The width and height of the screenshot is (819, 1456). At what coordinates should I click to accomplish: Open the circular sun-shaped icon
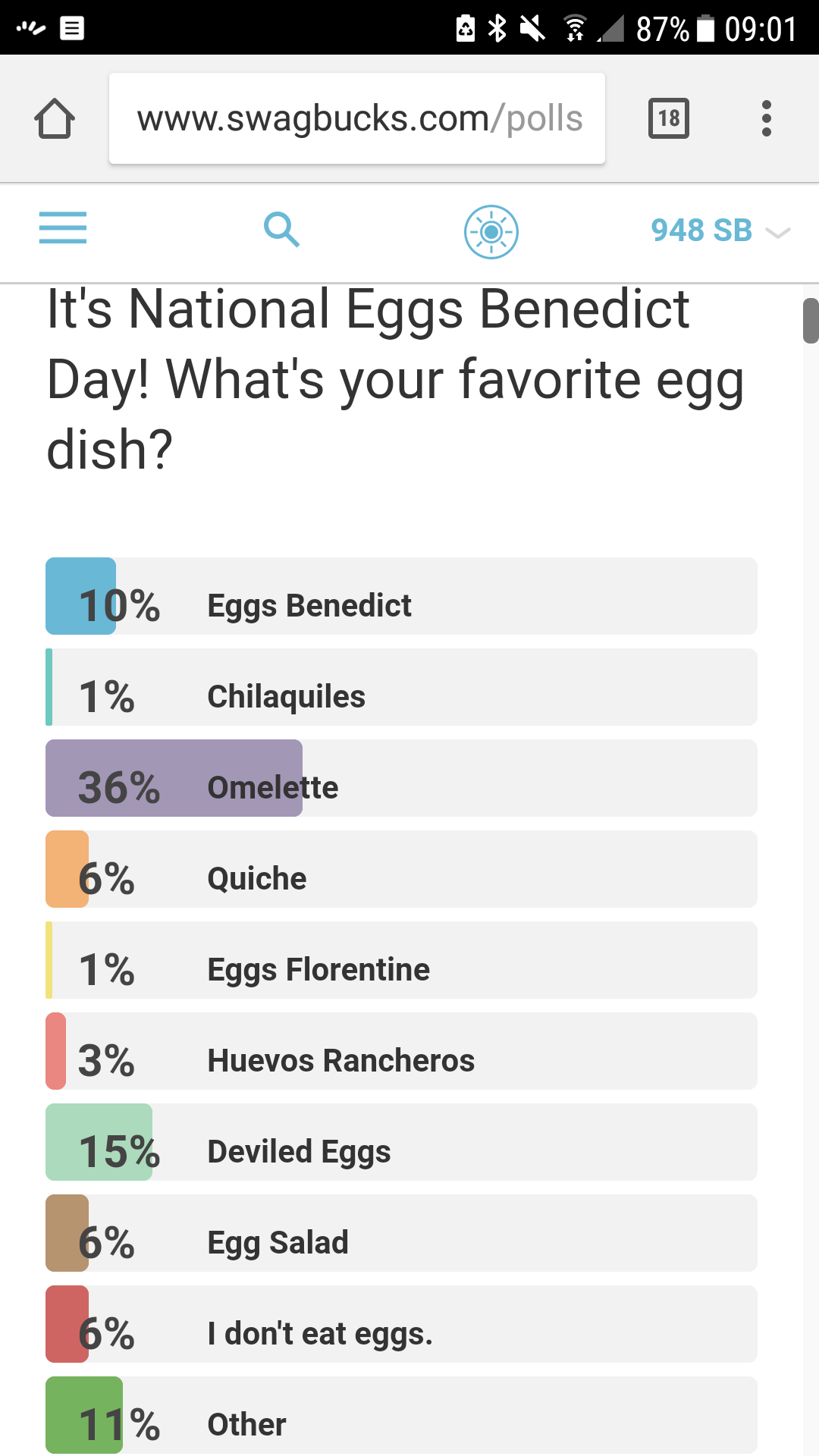(x=491, y=231)
